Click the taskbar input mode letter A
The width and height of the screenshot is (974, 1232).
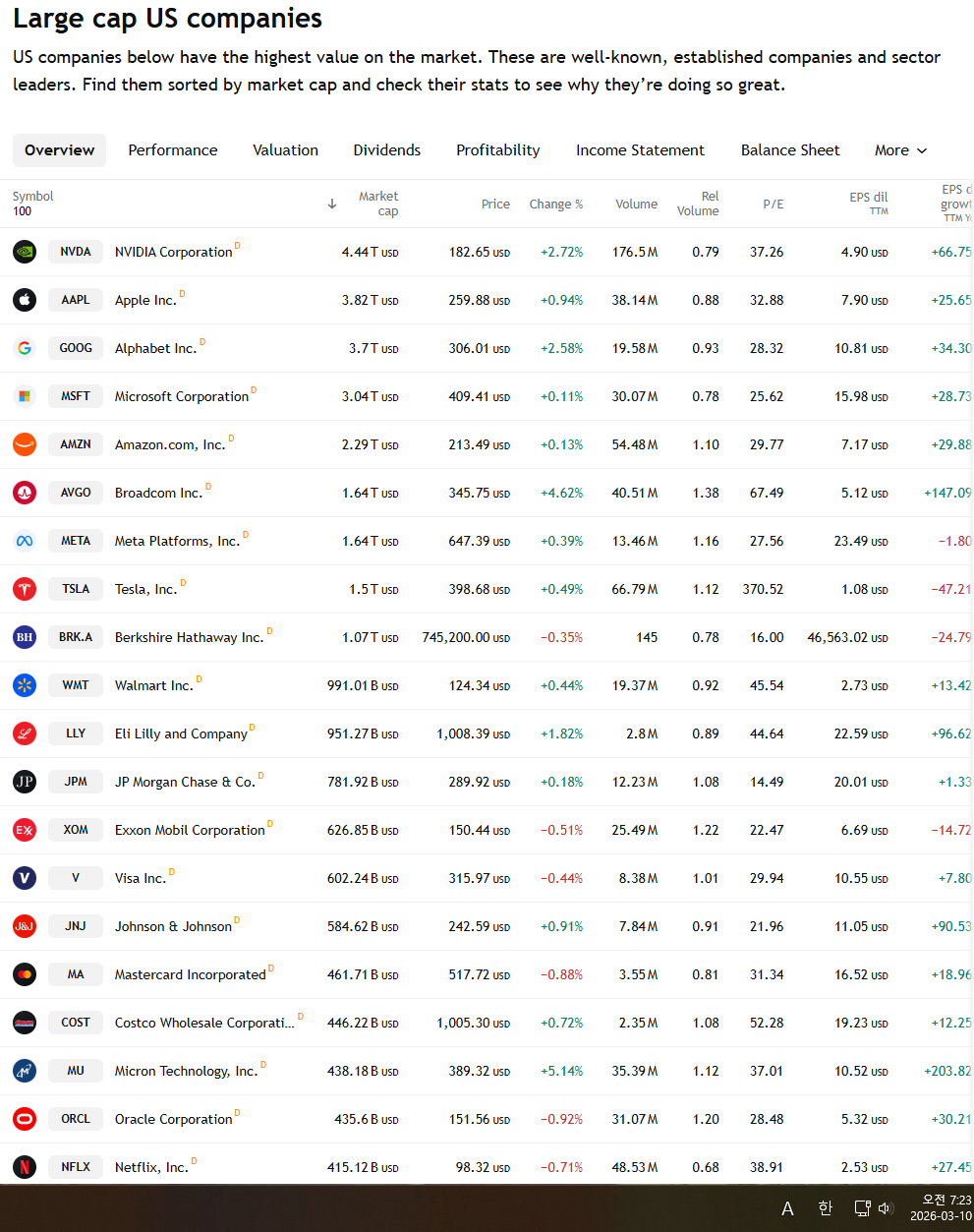click(x=787, y=1208)
